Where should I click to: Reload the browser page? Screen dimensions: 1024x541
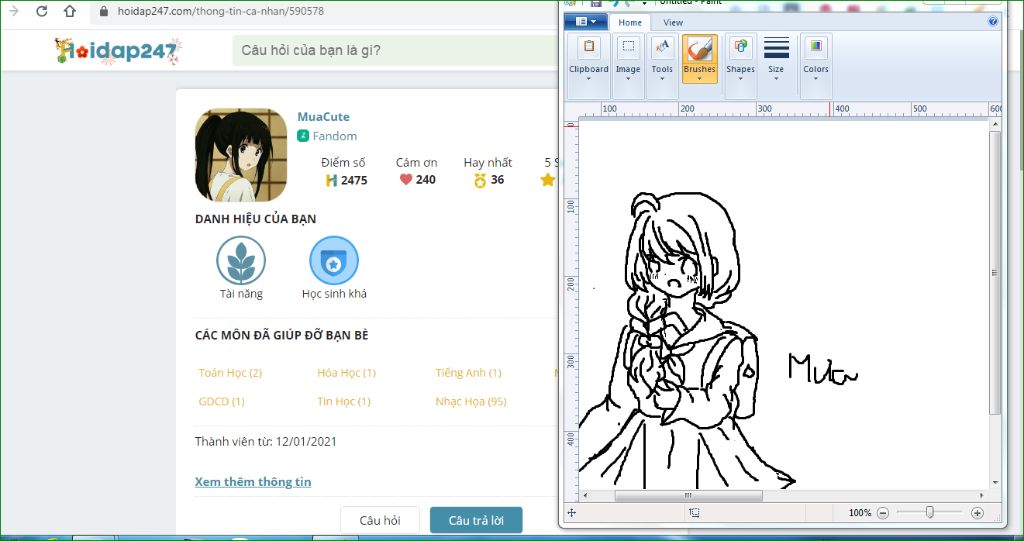42,11
